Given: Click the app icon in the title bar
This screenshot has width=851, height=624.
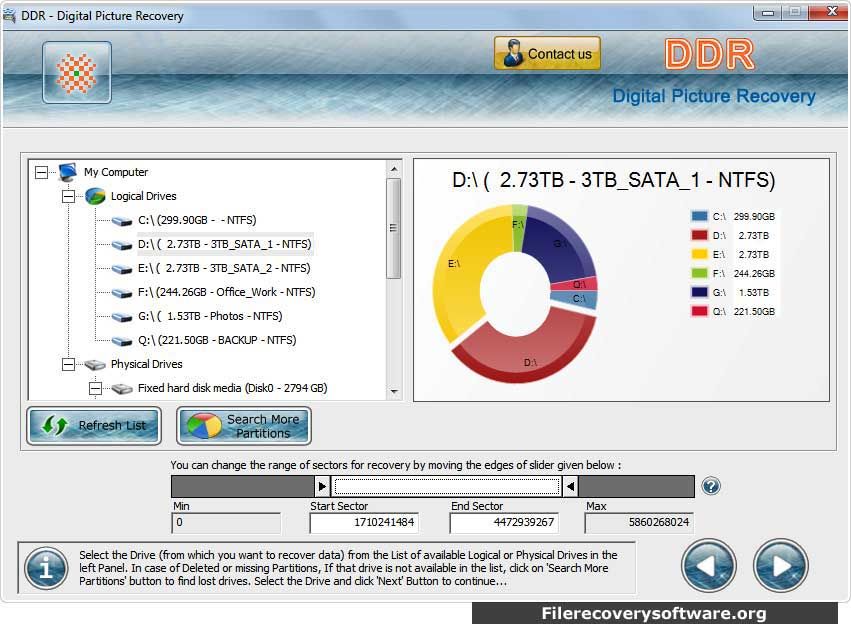Looking at the screenshot, I should tap(9, 16).
